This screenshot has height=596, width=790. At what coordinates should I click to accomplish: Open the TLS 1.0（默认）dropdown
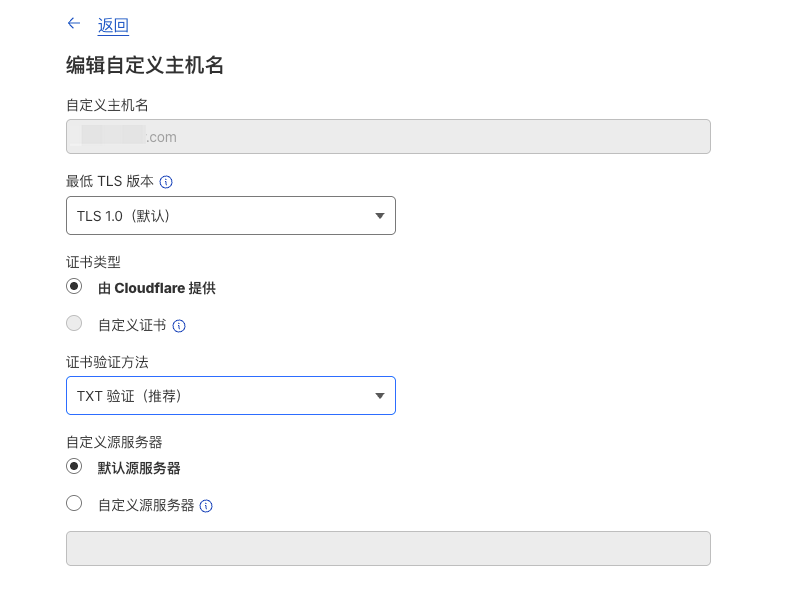(231, 216)
